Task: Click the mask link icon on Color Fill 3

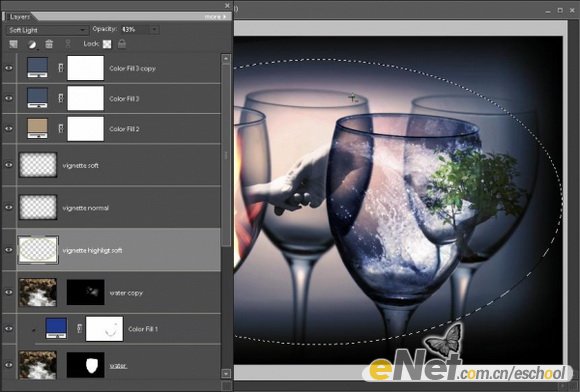Action: click(x=61, y=98)
